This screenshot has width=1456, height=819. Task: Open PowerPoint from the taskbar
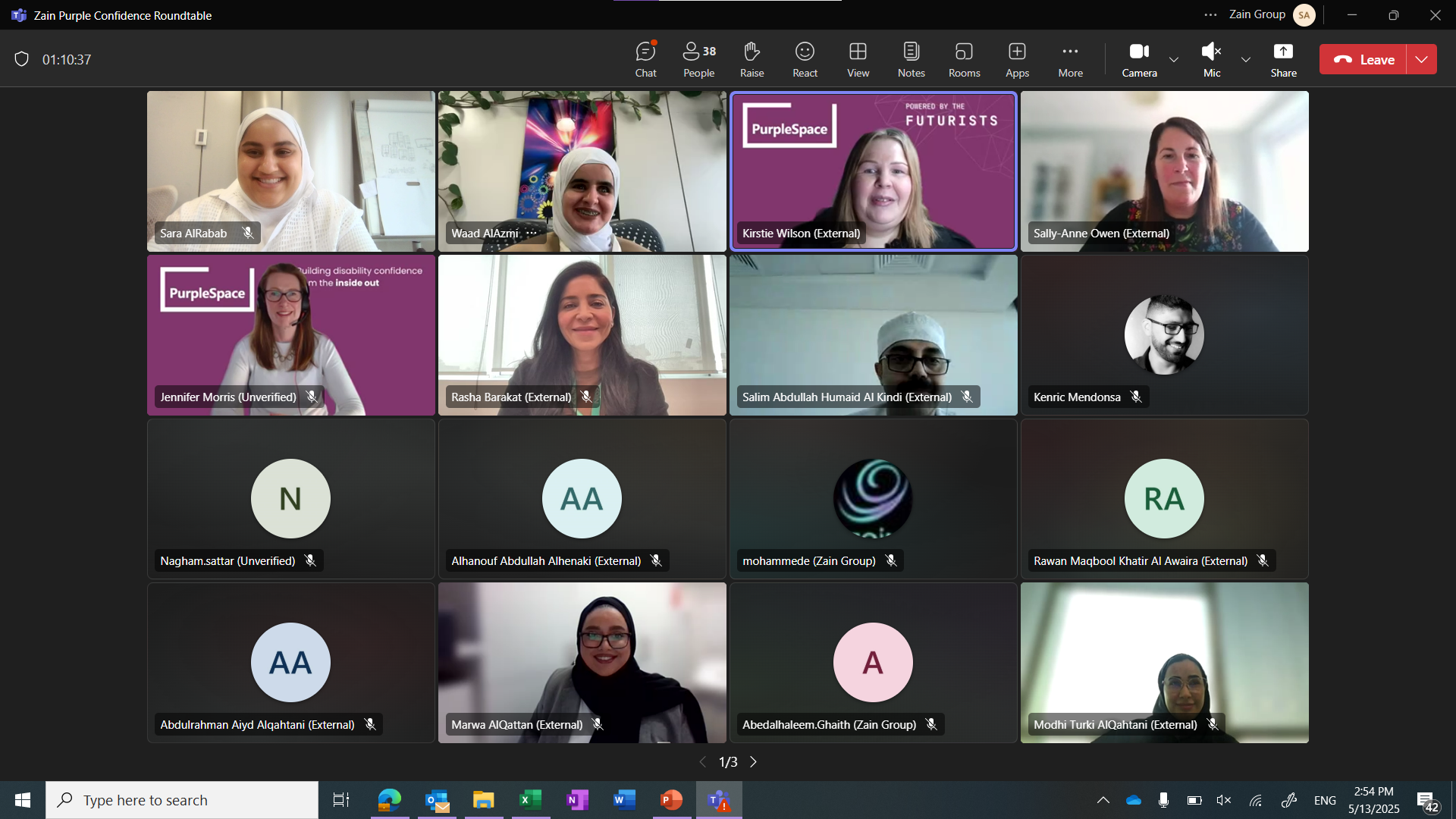(x=672, y=800)
